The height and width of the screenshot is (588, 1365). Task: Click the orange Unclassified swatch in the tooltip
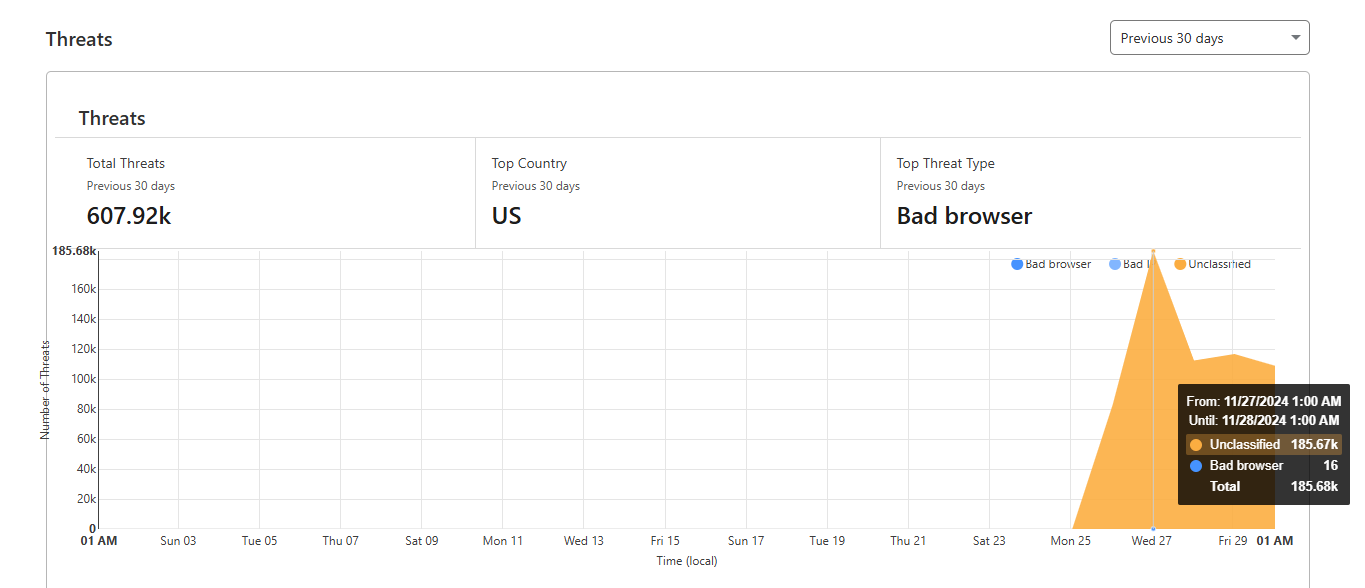coord(1196,444)
